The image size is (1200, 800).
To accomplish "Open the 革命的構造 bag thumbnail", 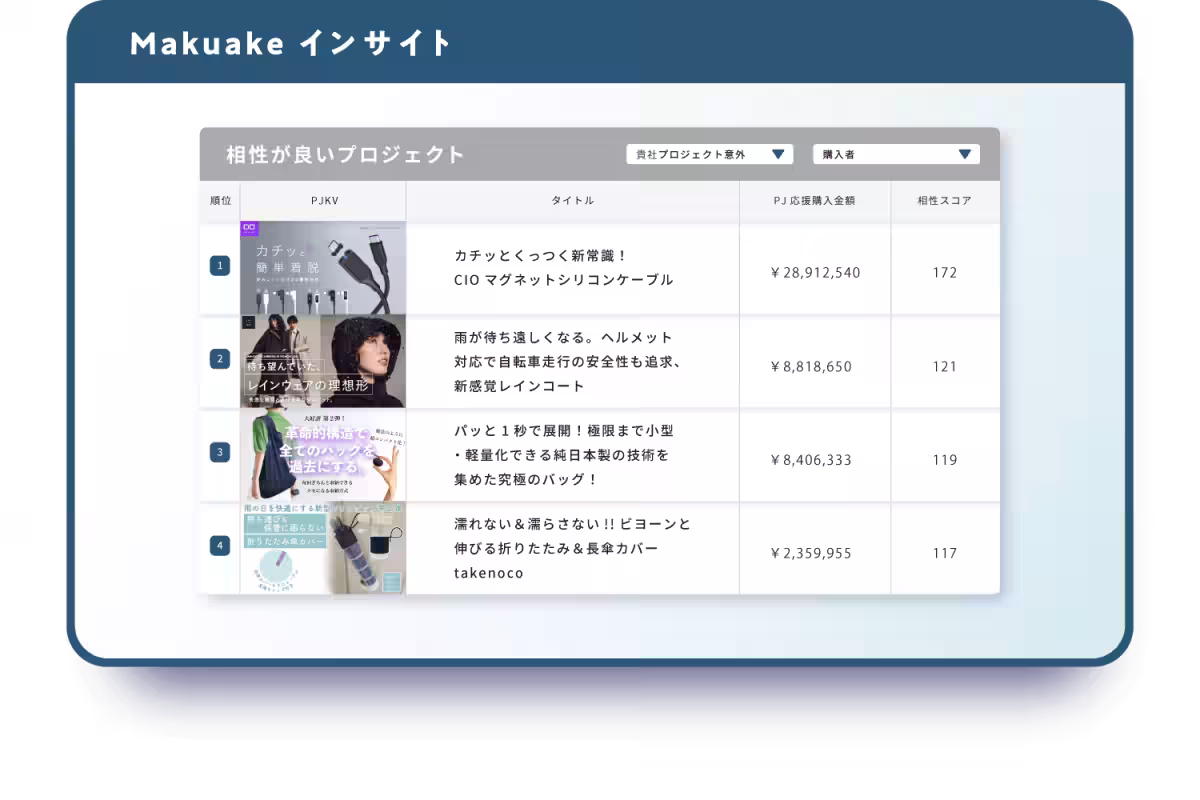I will click(x=323, y=455).
